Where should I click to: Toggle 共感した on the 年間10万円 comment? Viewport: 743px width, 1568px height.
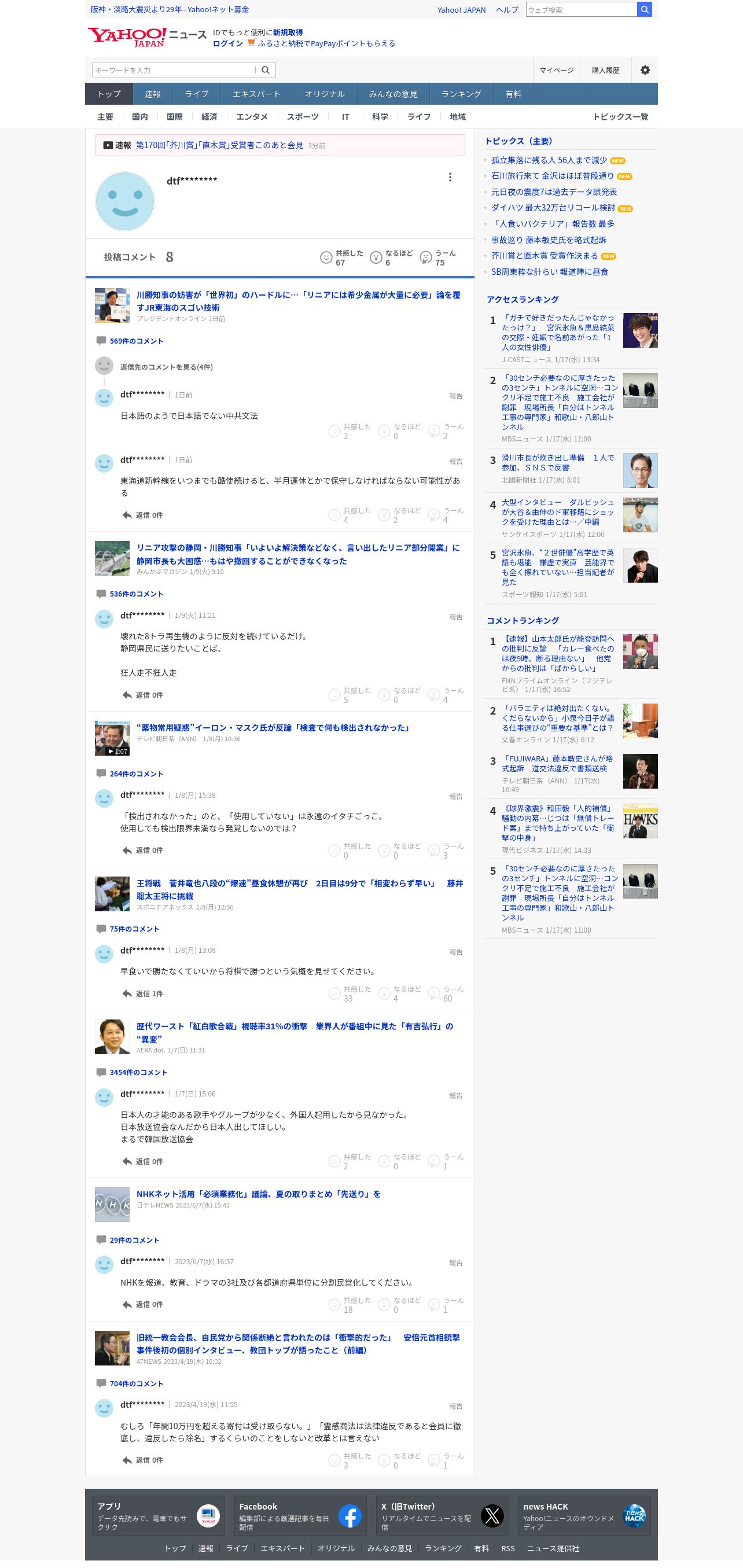point(350,1460)
